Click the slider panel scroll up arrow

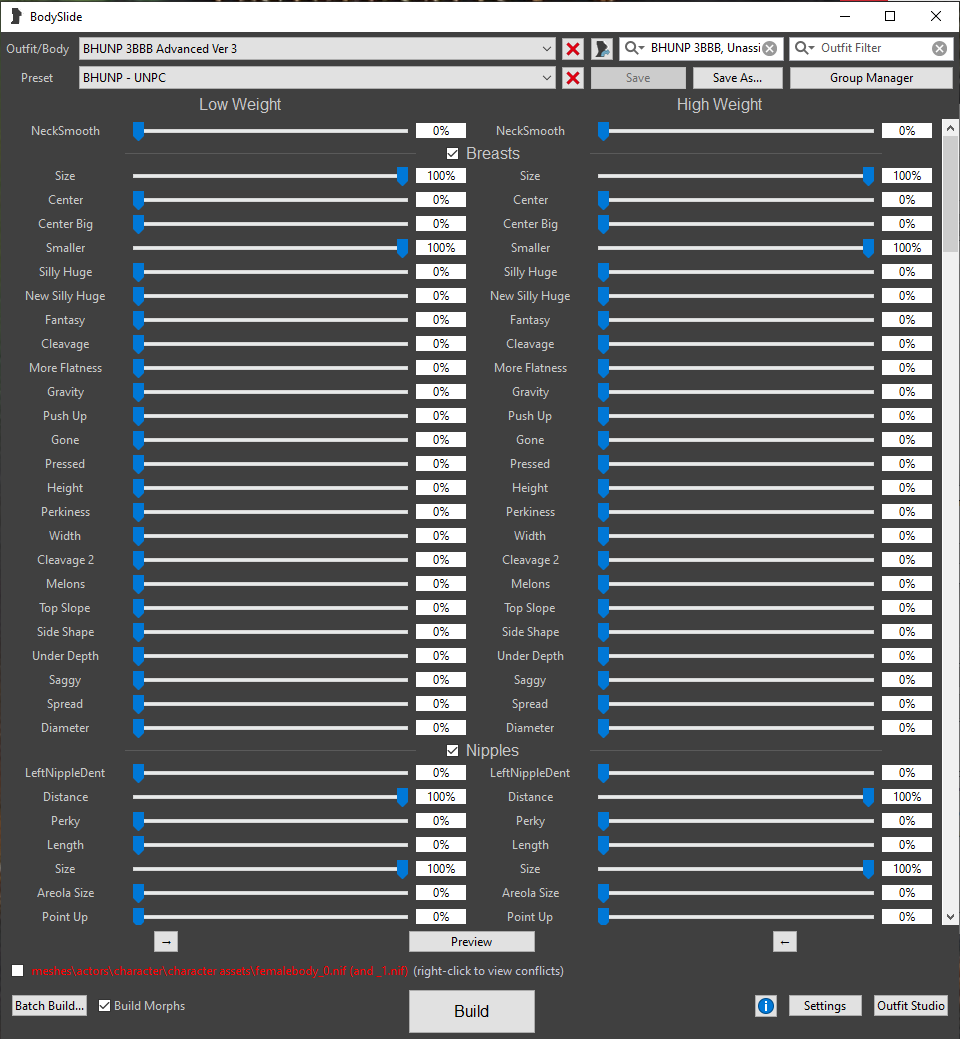[x=950, y=128]
